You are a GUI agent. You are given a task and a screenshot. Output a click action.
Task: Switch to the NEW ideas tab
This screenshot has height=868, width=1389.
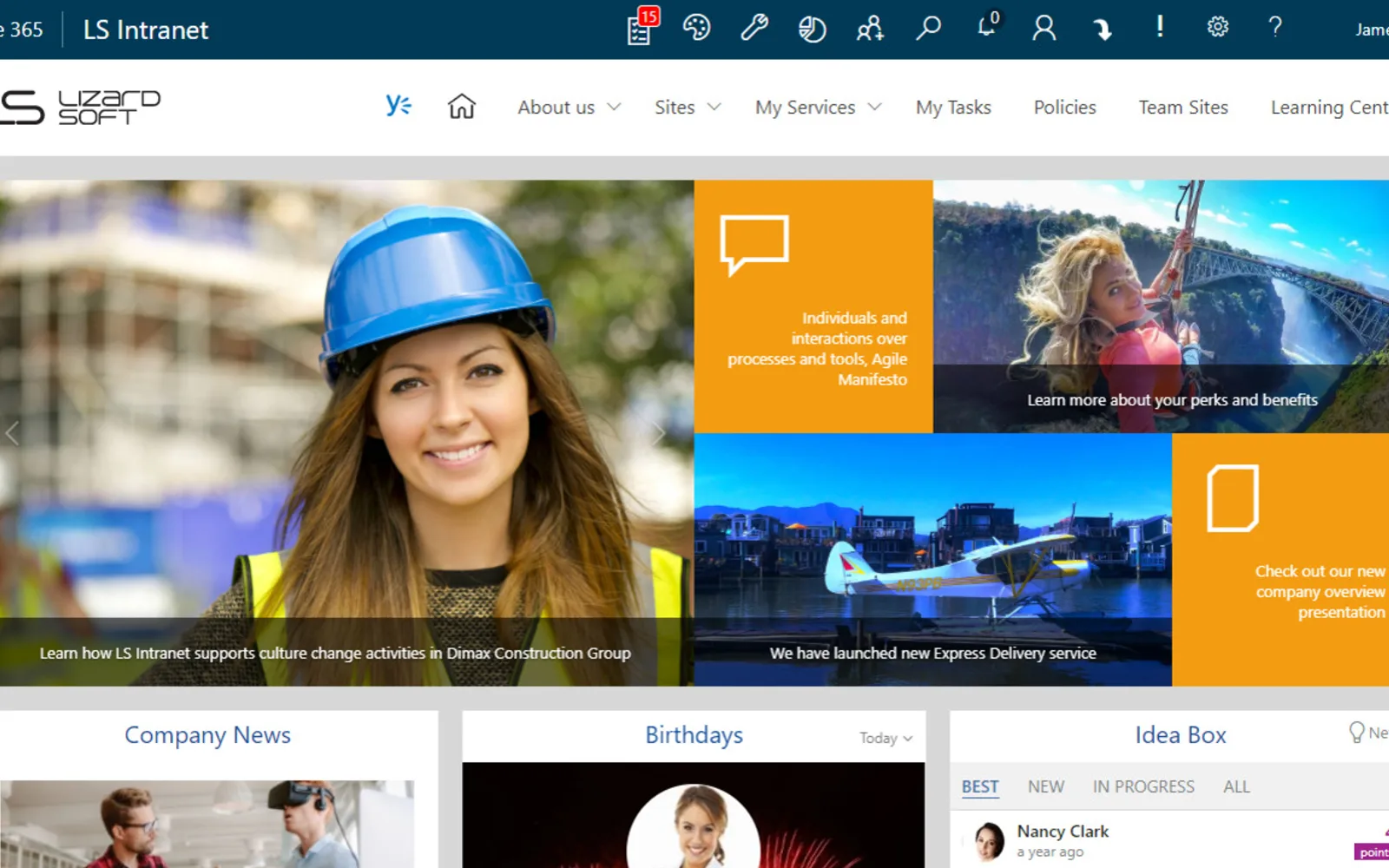(1046, 786)
